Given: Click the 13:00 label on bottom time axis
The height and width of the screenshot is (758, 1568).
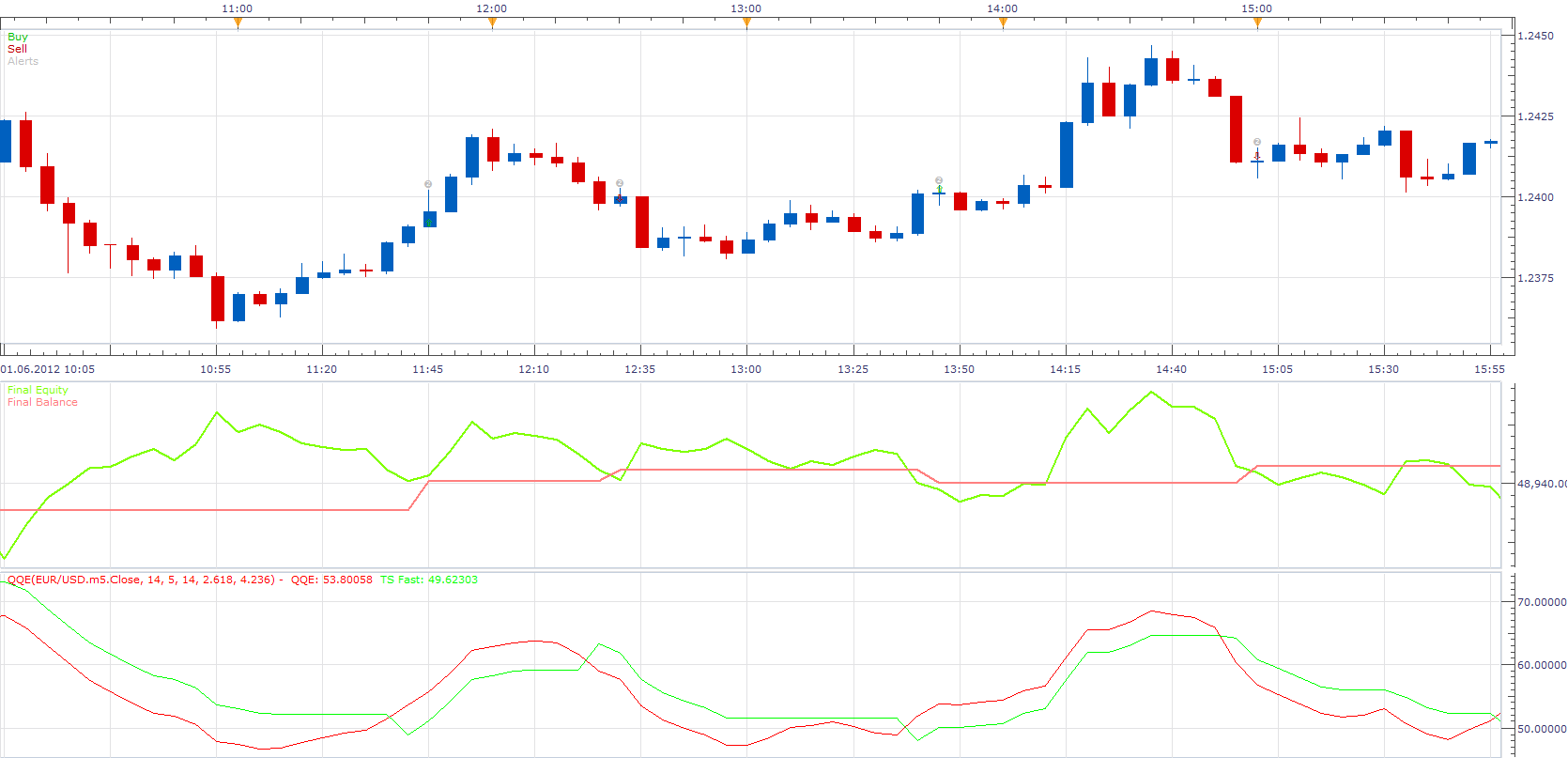Looking at the screenshot, I should pyautogui.click(x=746, y=369).
